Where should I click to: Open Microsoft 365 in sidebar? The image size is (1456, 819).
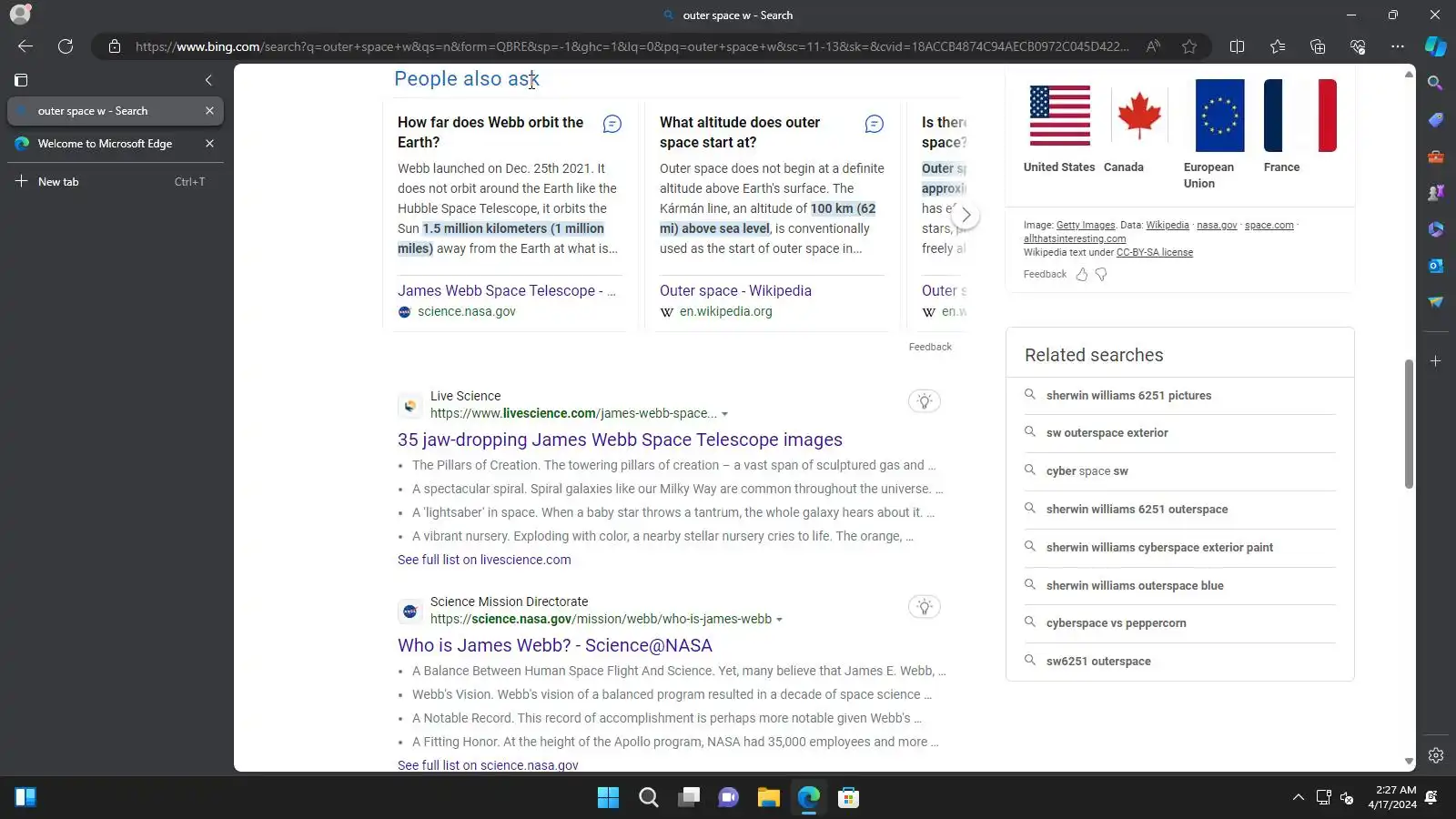(1436, 229)
